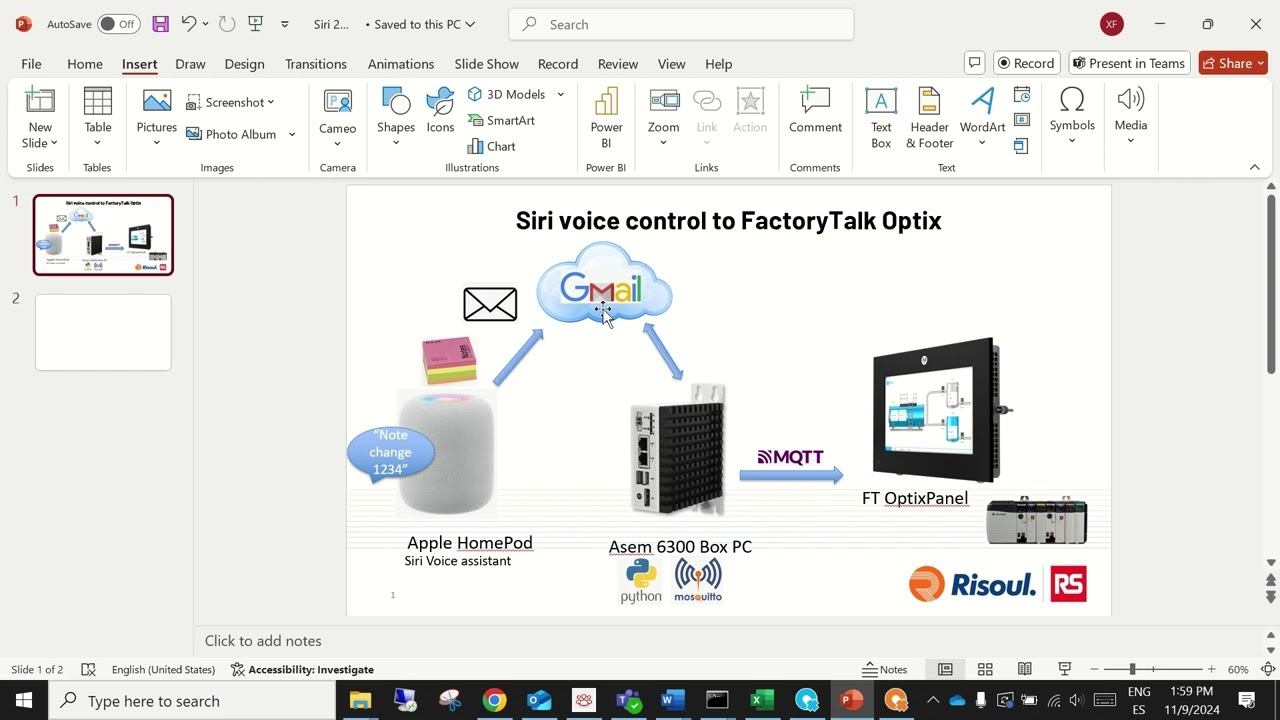Select slide 2 thumbnail

pyautogui.click(x=103, y=332)
